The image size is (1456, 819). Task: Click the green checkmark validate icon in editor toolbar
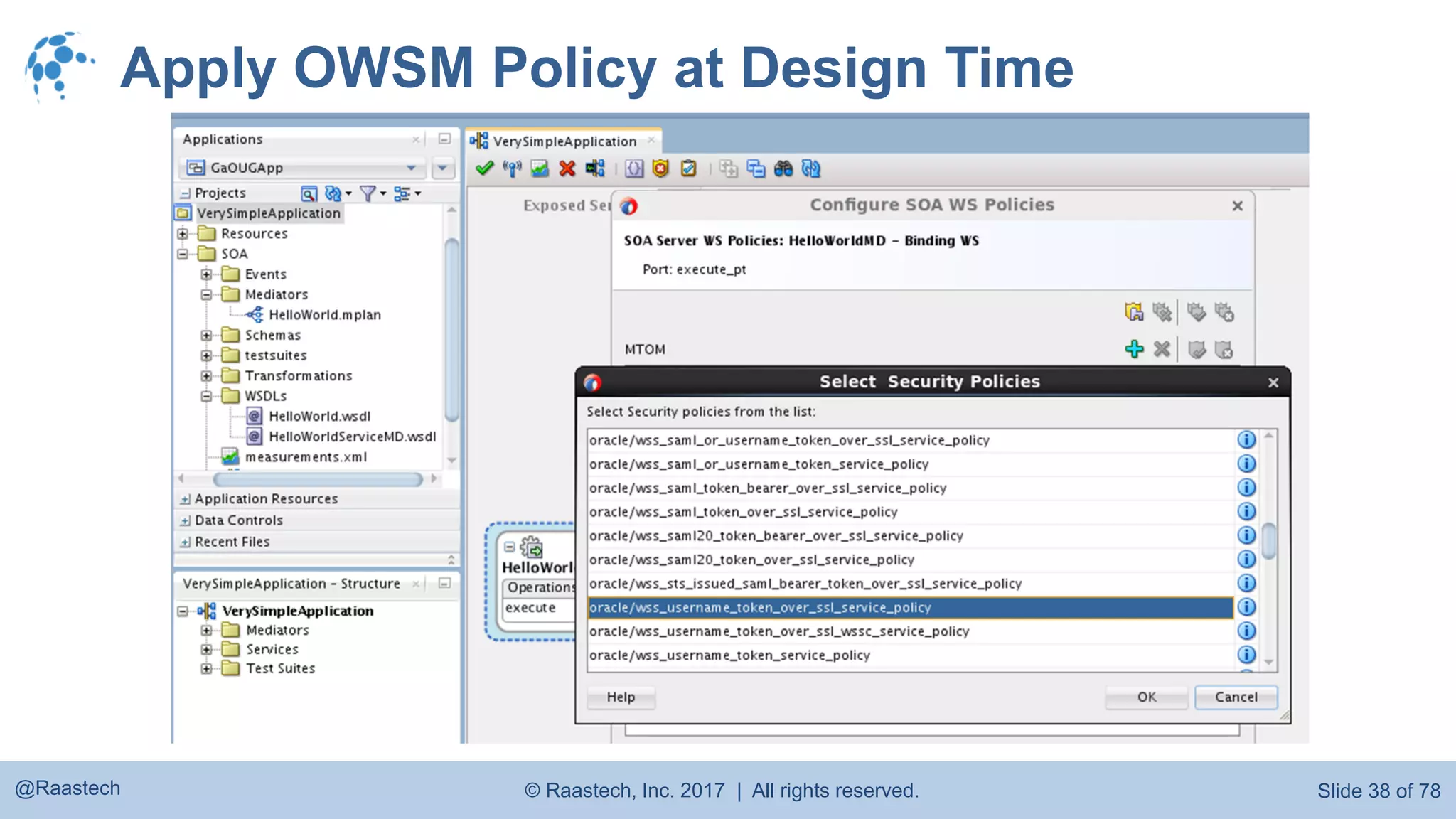(x=485, y=168)
